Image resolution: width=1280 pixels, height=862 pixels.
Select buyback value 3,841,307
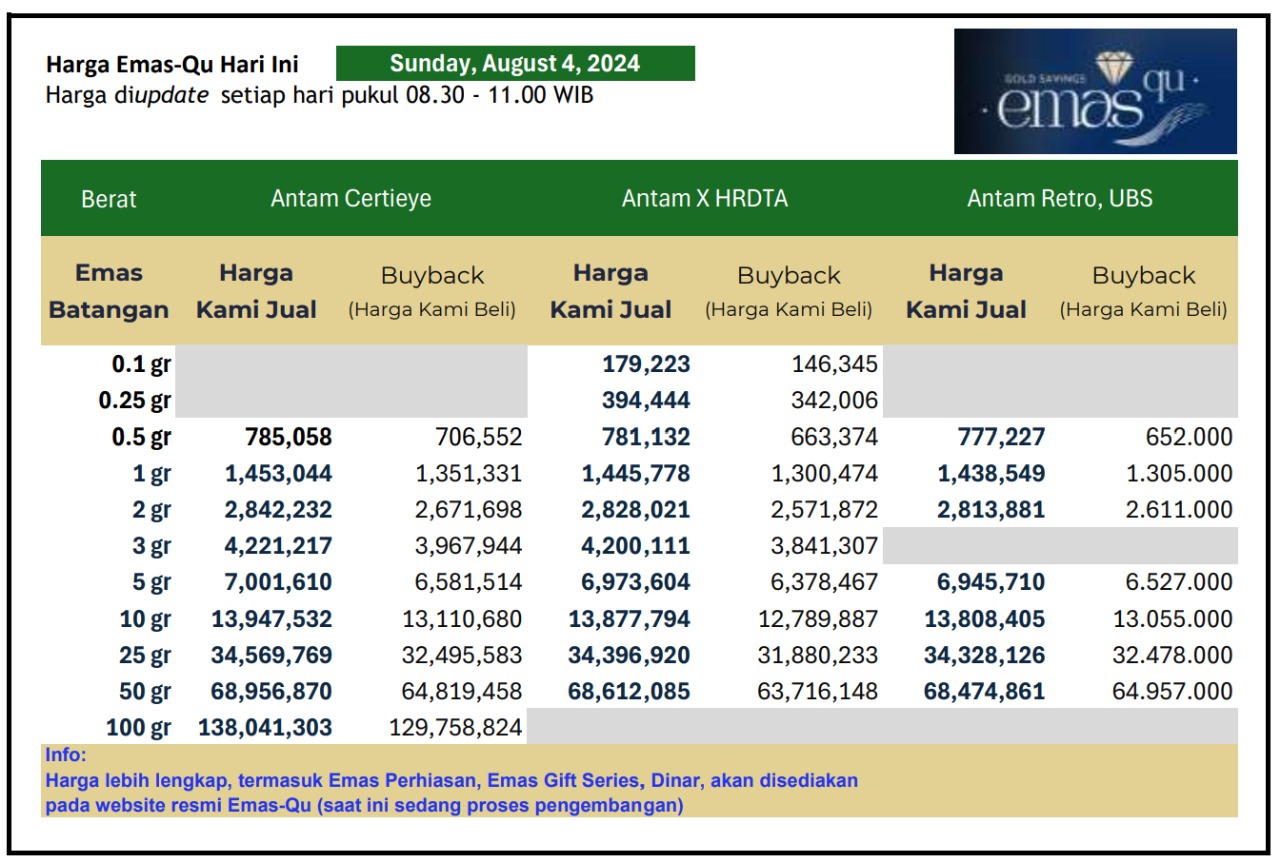click(824, 546)
